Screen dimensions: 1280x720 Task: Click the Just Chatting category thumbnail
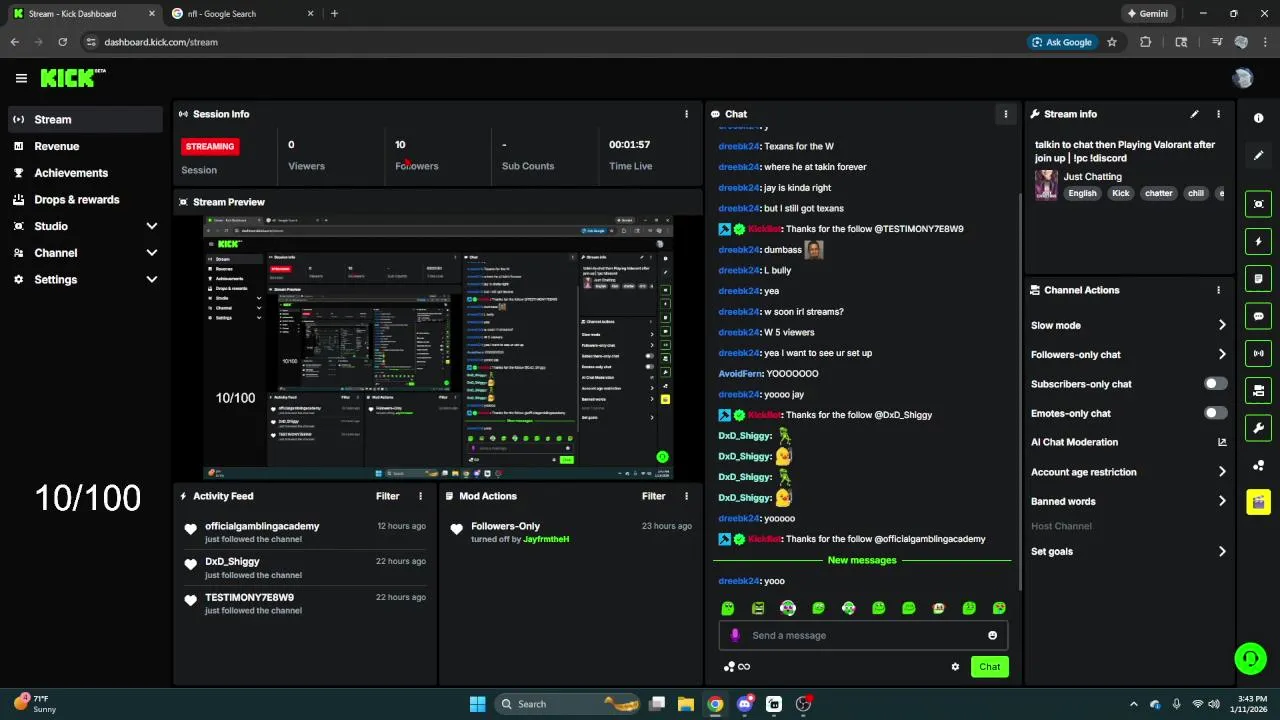click(1046, 185)
